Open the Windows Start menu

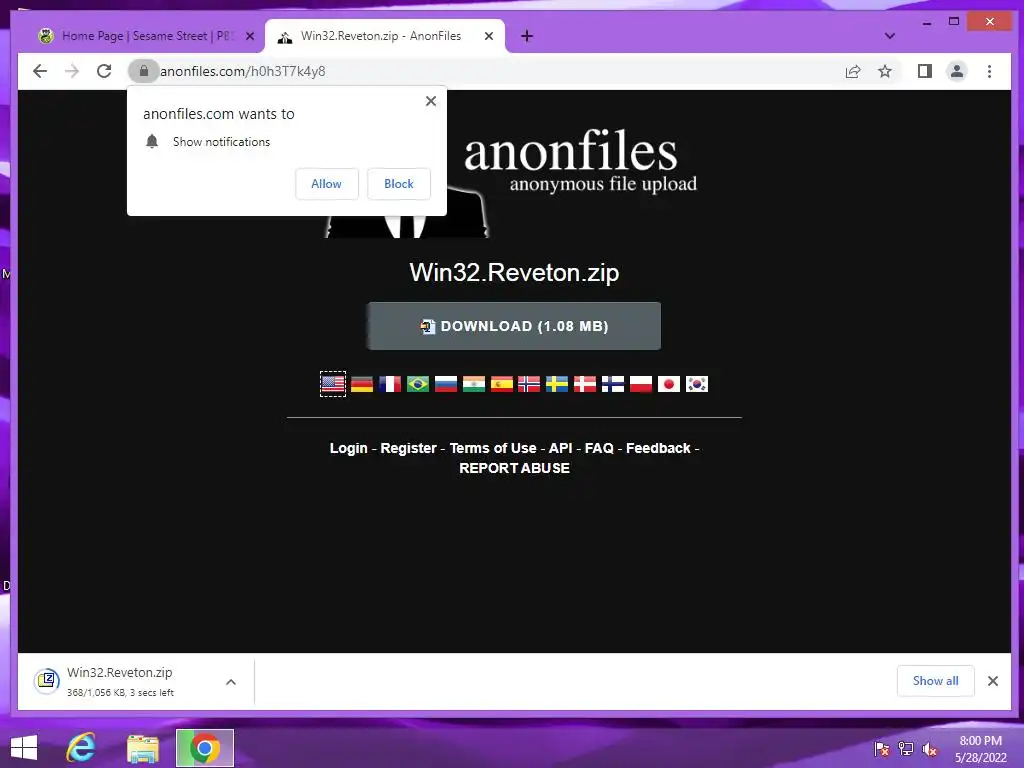(x=24, y=748)
